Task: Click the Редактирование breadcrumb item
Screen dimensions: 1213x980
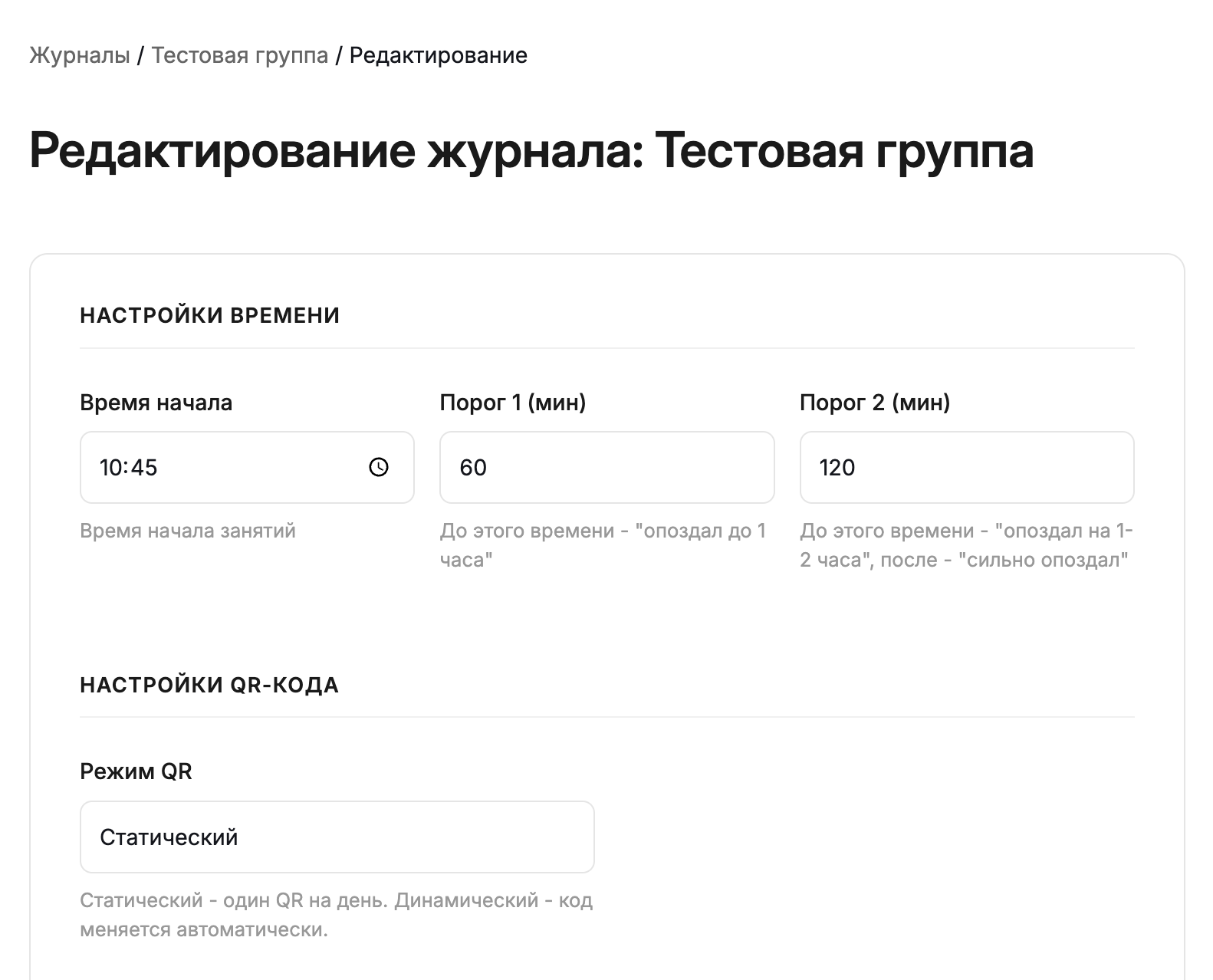Action: [x=438, y=55]
